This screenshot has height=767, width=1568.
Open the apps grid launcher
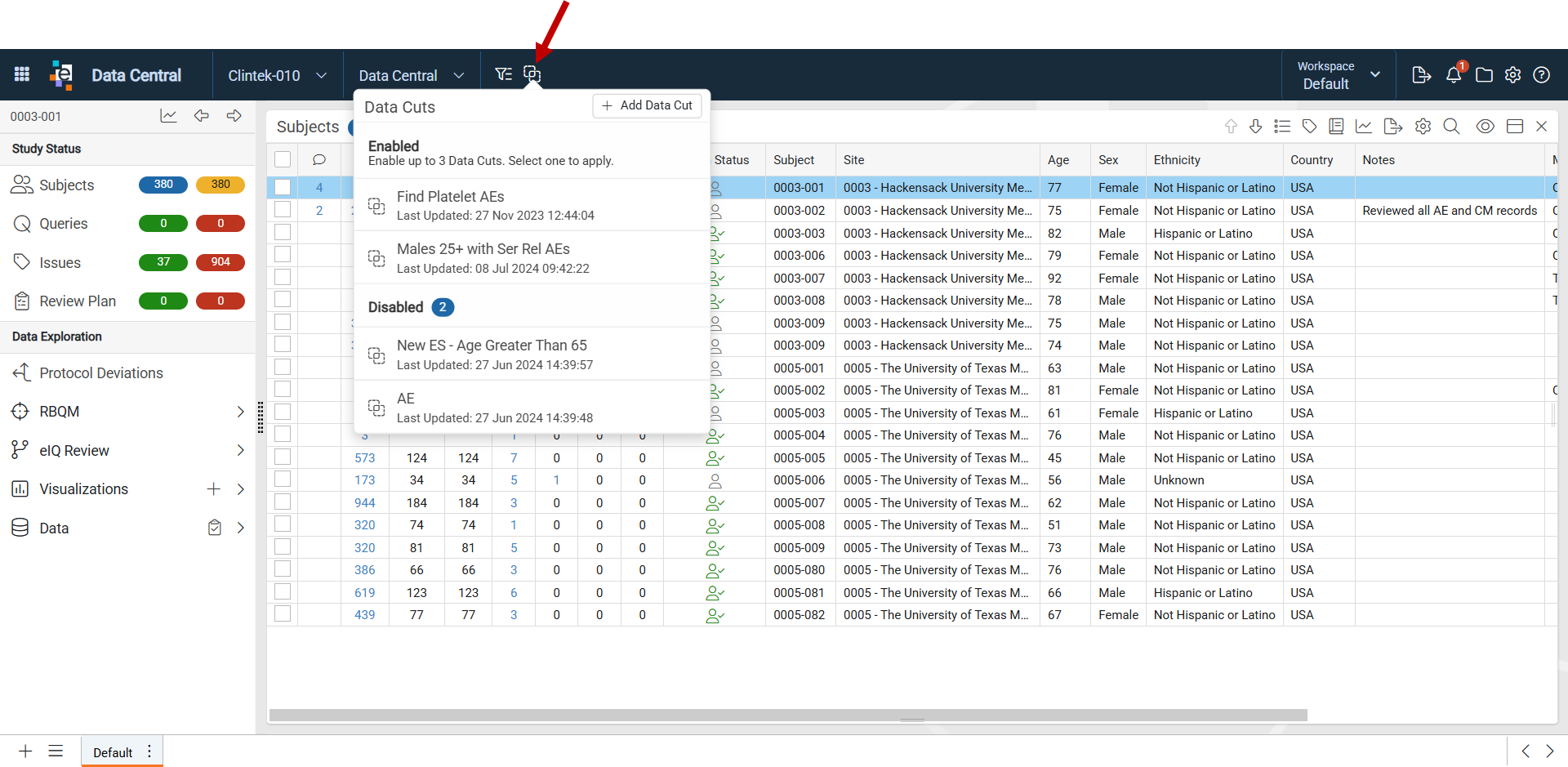pyautogui.click(x=22, y=74)
